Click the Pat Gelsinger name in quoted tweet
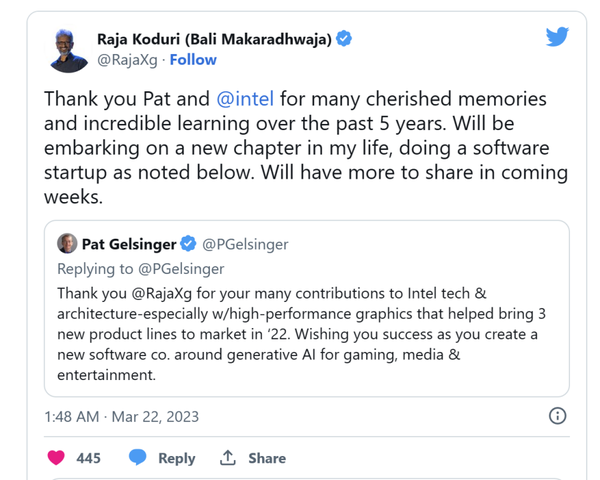This screenshot has height=480, width=600. pyautogui.click(x=129, y=243)
